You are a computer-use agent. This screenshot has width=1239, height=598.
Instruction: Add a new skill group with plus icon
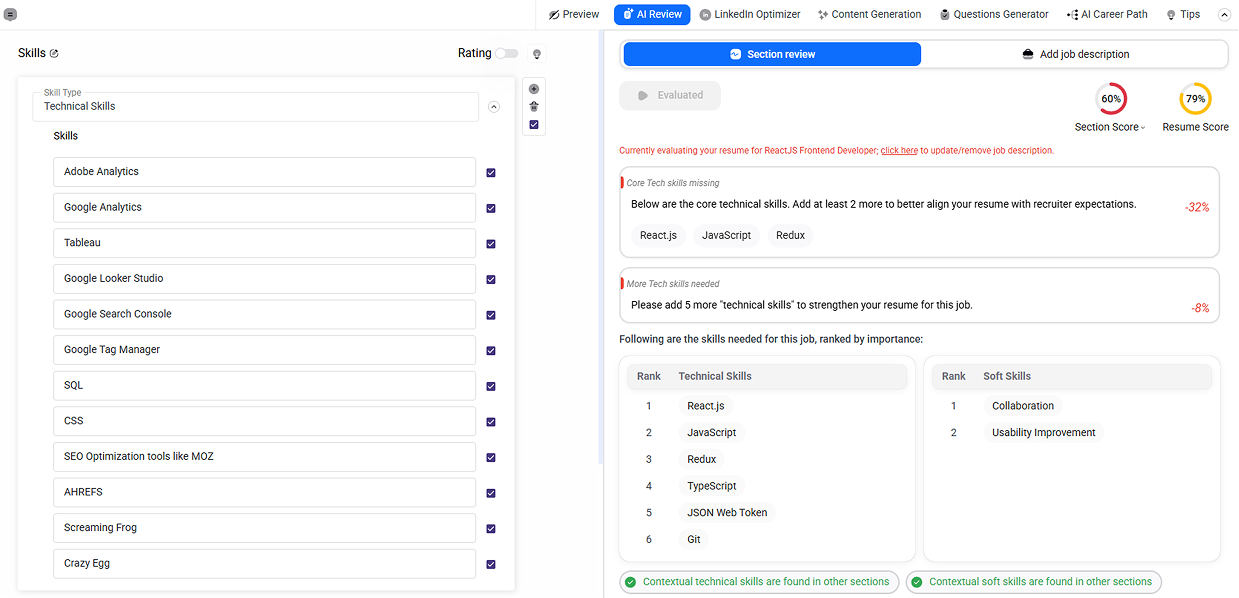534,89
